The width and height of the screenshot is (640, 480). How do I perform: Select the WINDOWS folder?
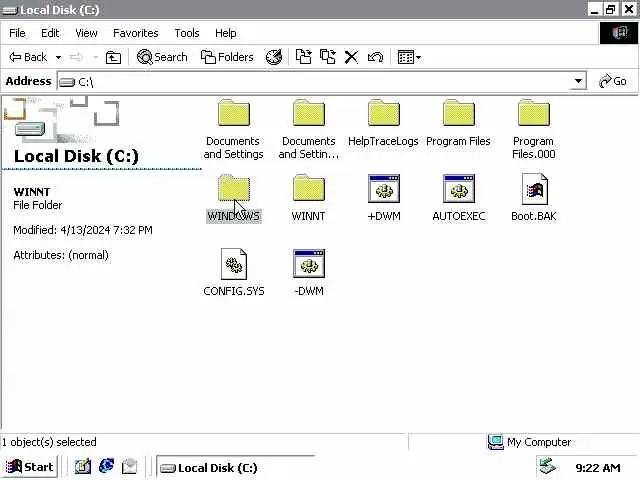(x=233, y=198)
